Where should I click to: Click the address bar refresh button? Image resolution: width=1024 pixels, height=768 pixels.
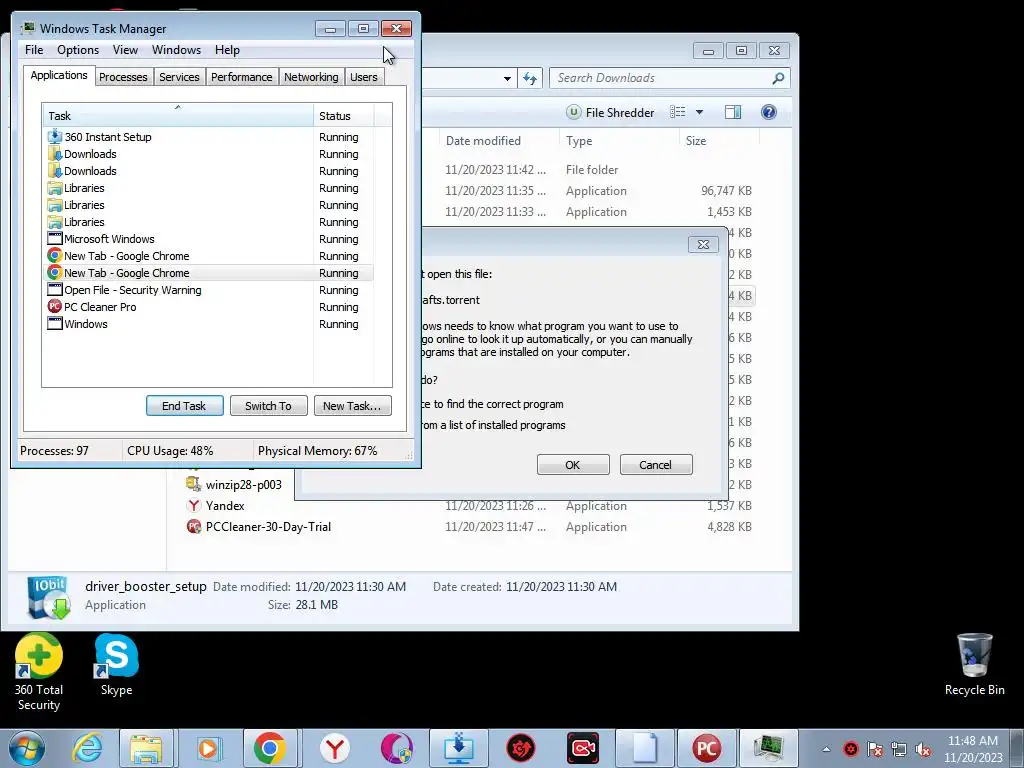pos(530,78)
